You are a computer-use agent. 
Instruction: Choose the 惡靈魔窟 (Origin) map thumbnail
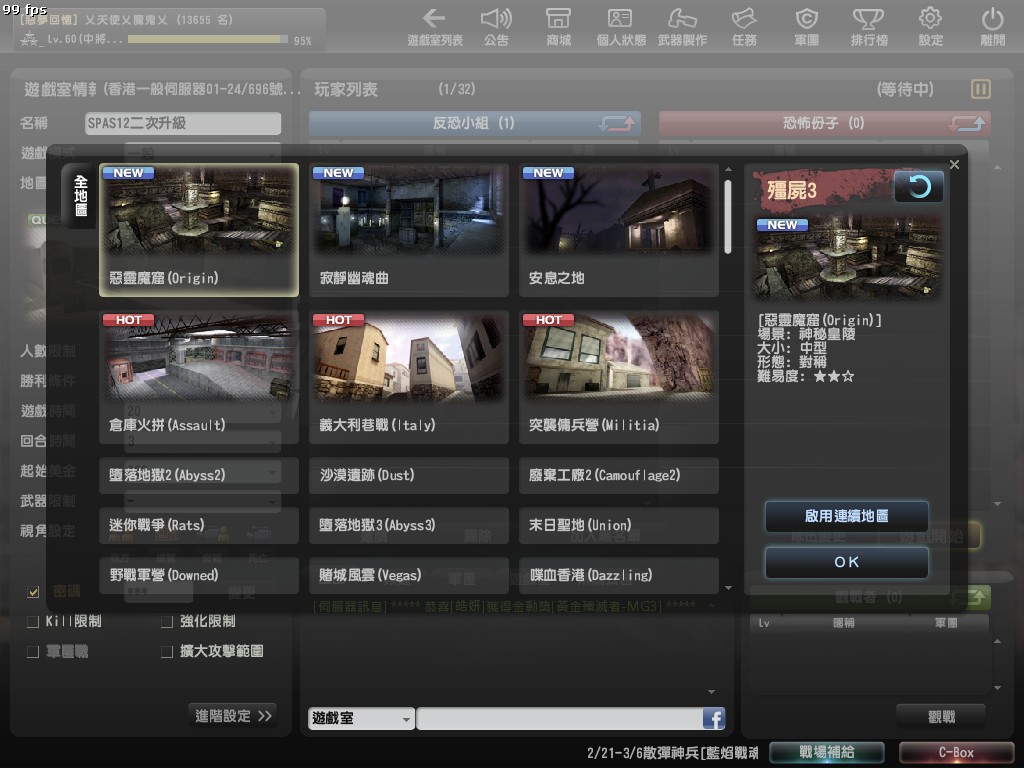coord(199,230)
